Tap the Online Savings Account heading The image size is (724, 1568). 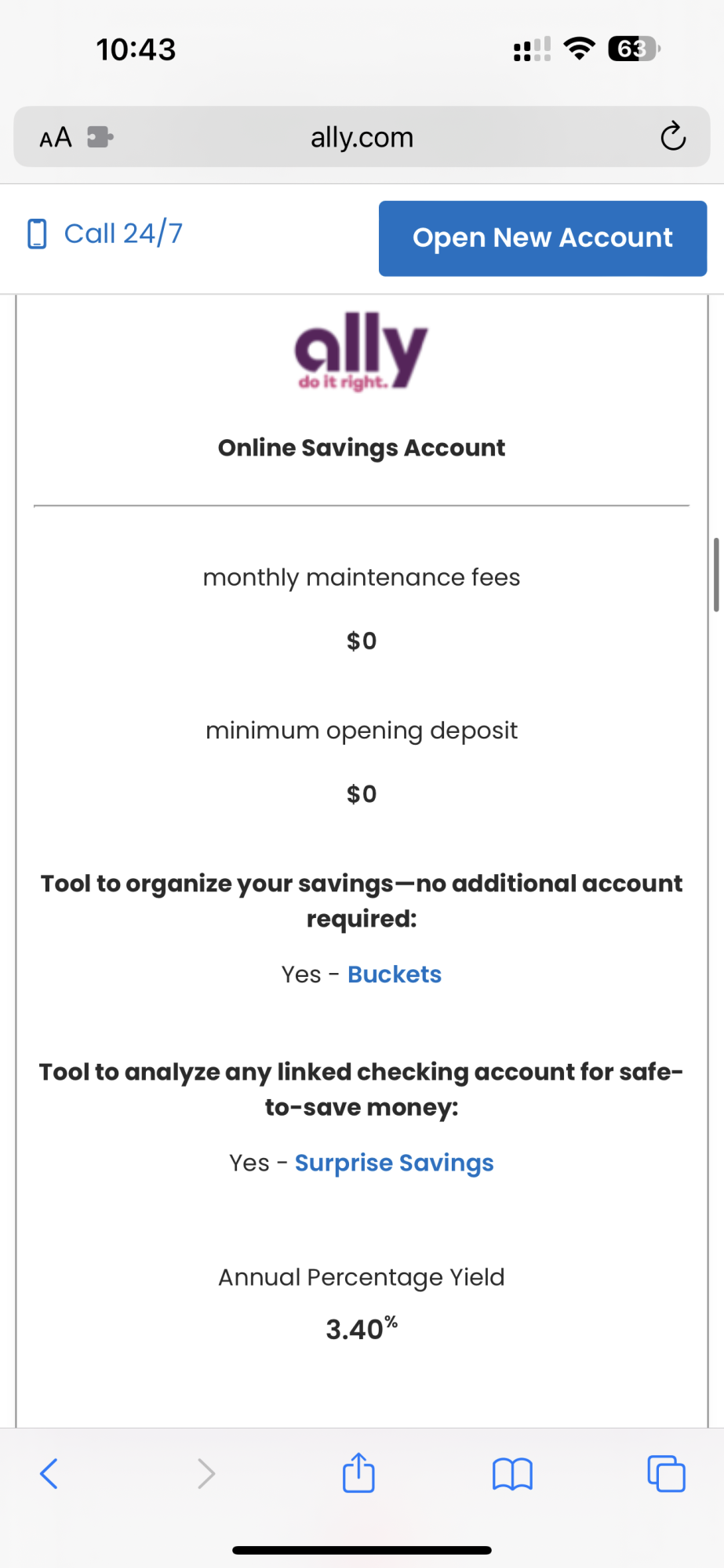[362, 448]
